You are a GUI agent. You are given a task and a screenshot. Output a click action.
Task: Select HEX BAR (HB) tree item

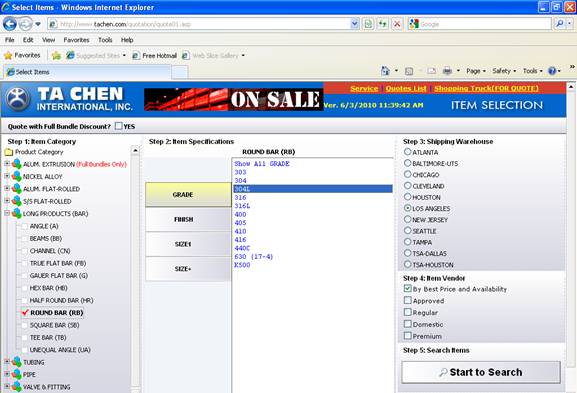click(49, 288)
